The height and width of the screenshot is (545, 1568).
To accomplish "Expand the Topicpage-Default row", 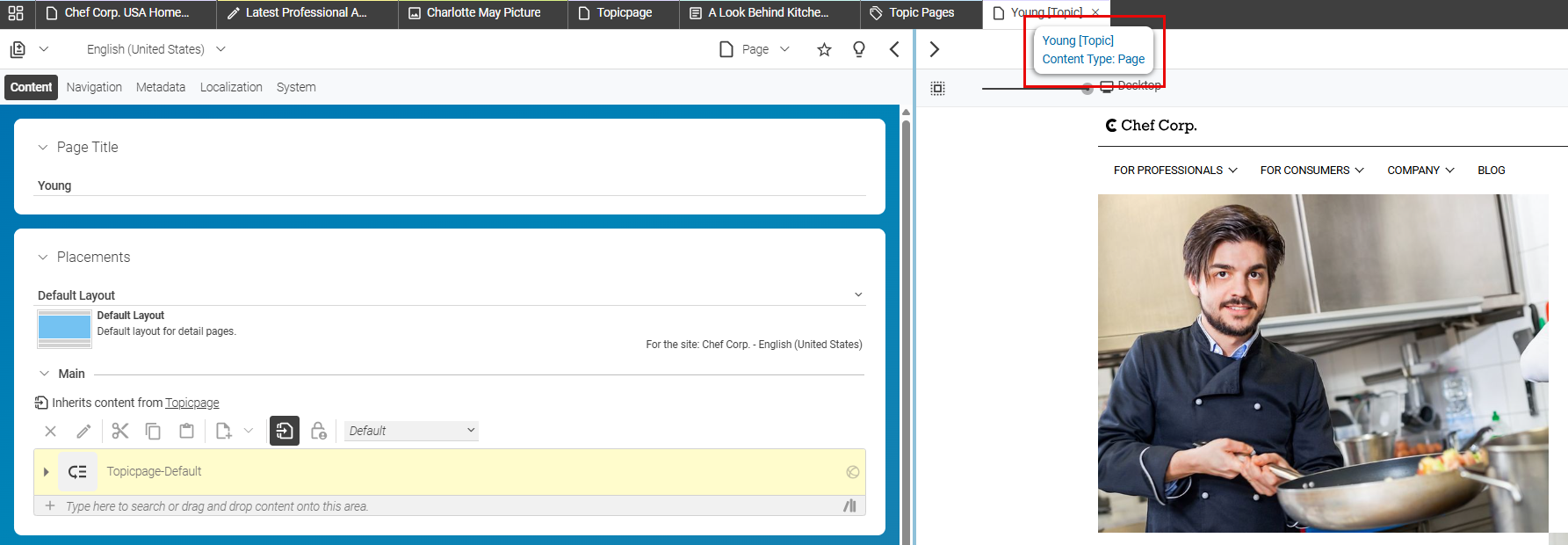I will (x=46, y=472).
